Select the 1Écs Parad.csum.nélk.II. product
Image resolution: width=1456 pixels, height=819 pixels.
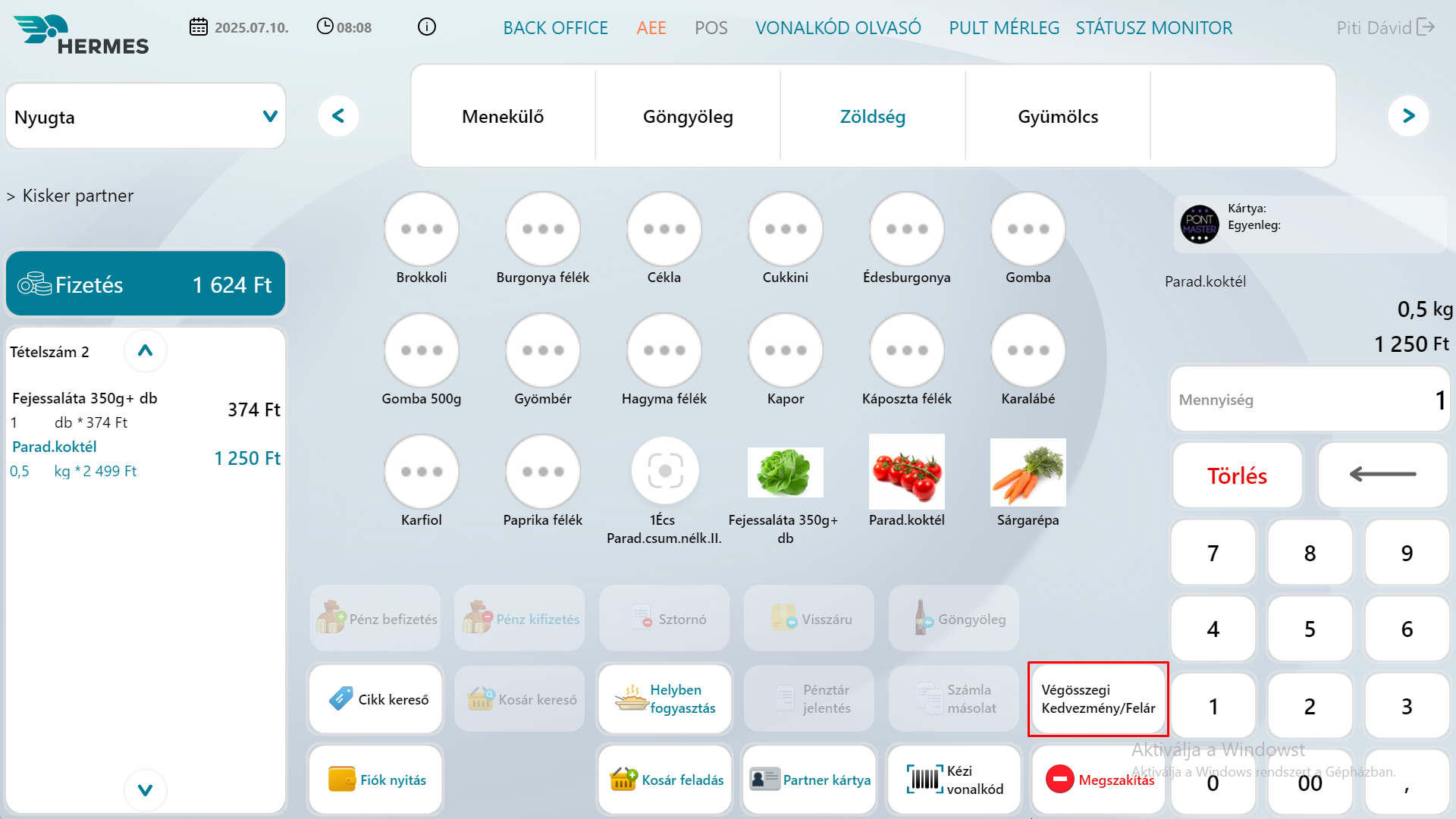(x=664, y=472)
